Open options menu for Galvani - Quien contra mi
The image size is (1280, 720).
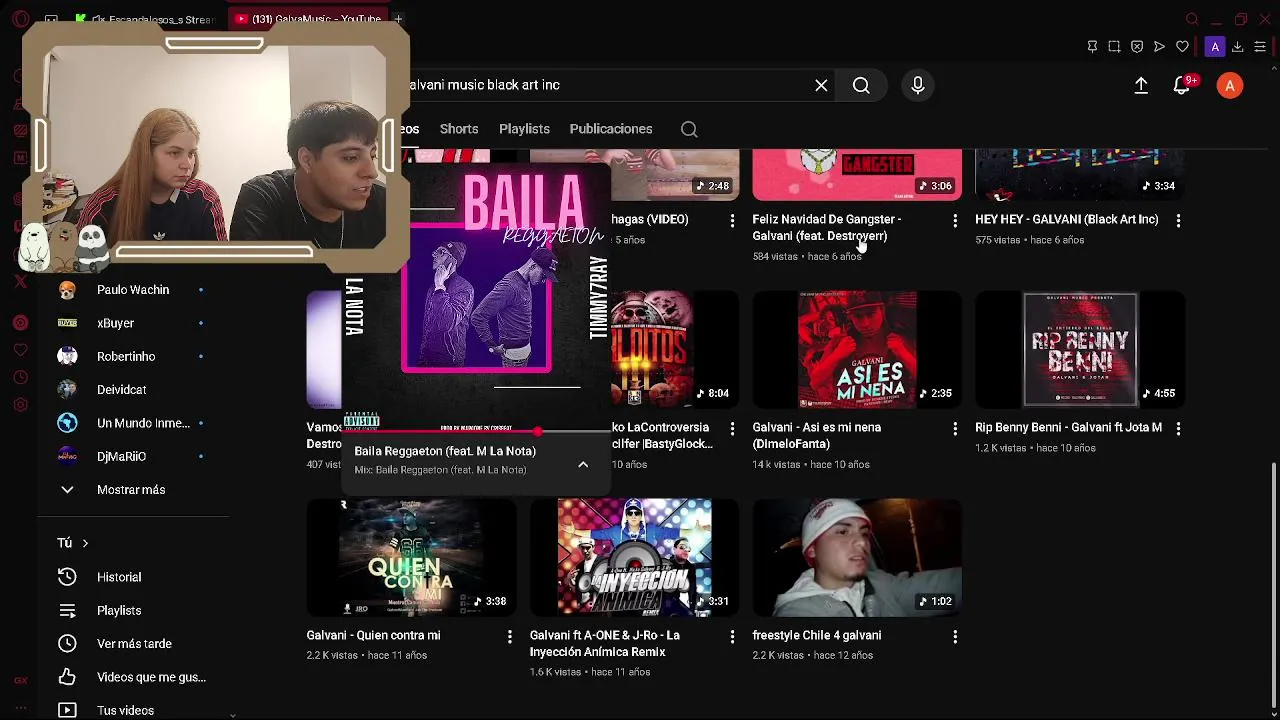coord(509,636)
